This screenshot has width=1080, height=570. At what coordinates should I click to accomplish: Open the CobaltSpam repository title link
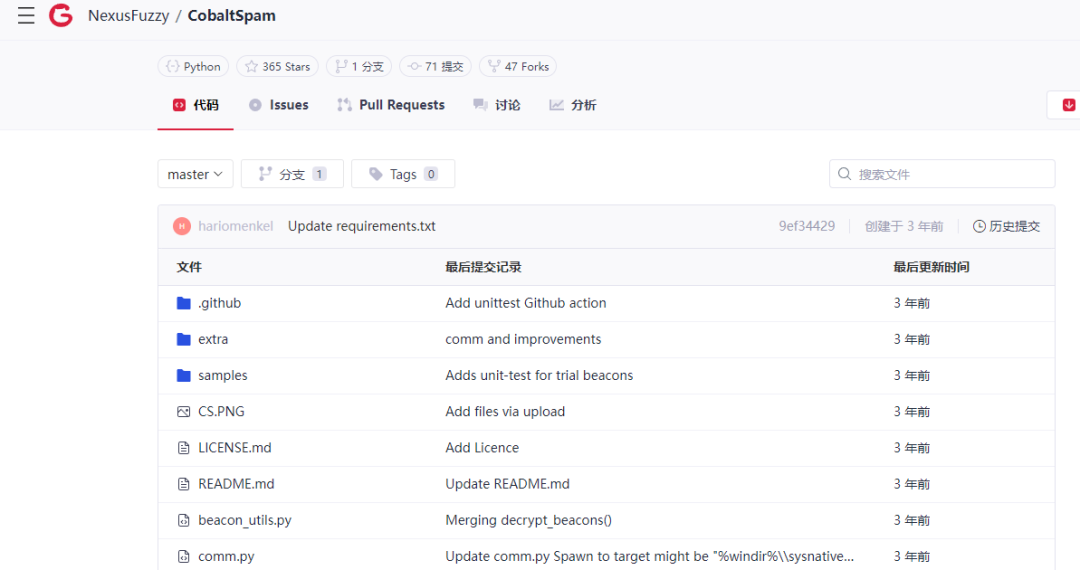pos(231,15)
